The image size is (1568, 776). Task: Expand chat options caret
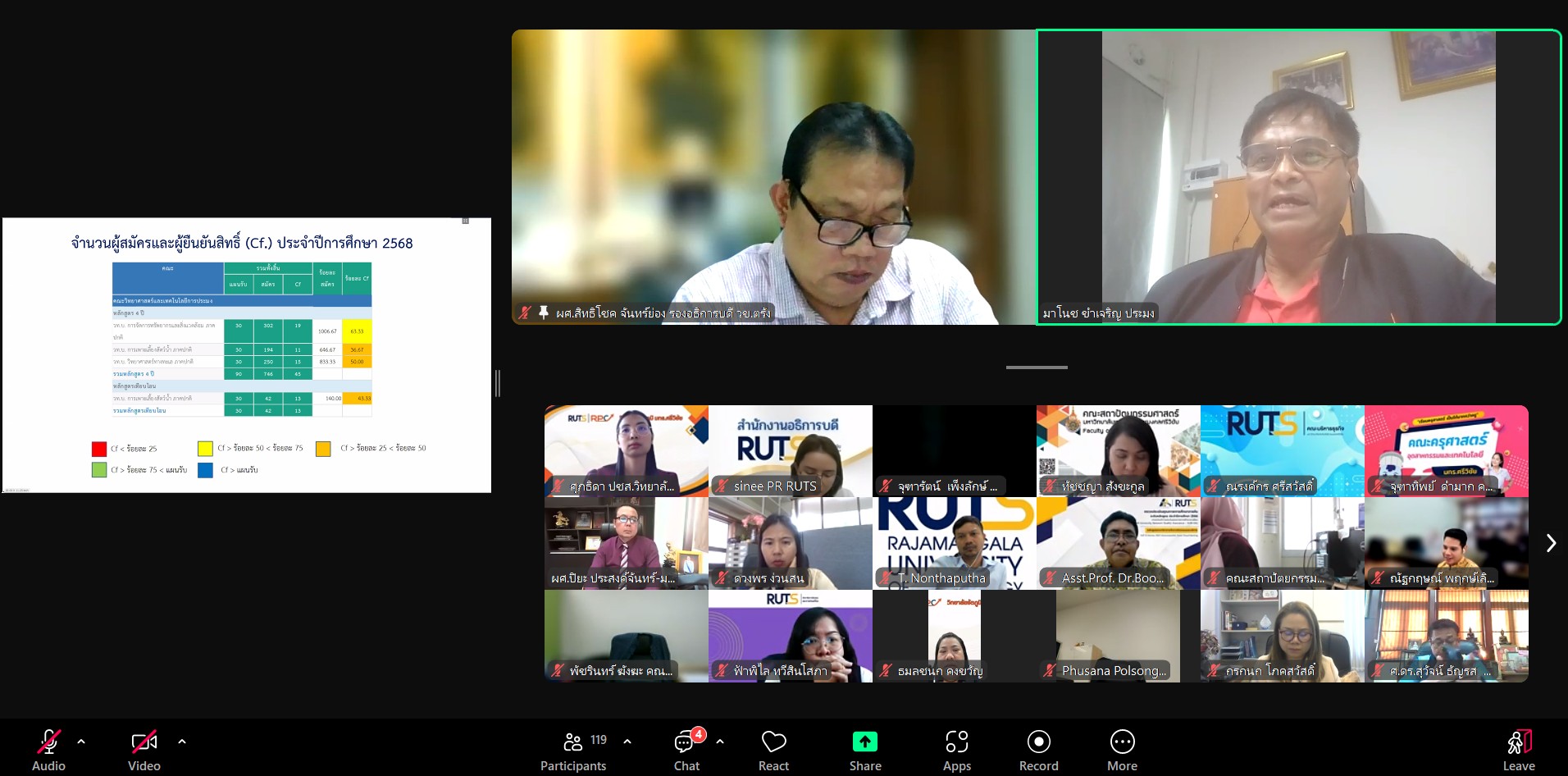coord(720,742)
